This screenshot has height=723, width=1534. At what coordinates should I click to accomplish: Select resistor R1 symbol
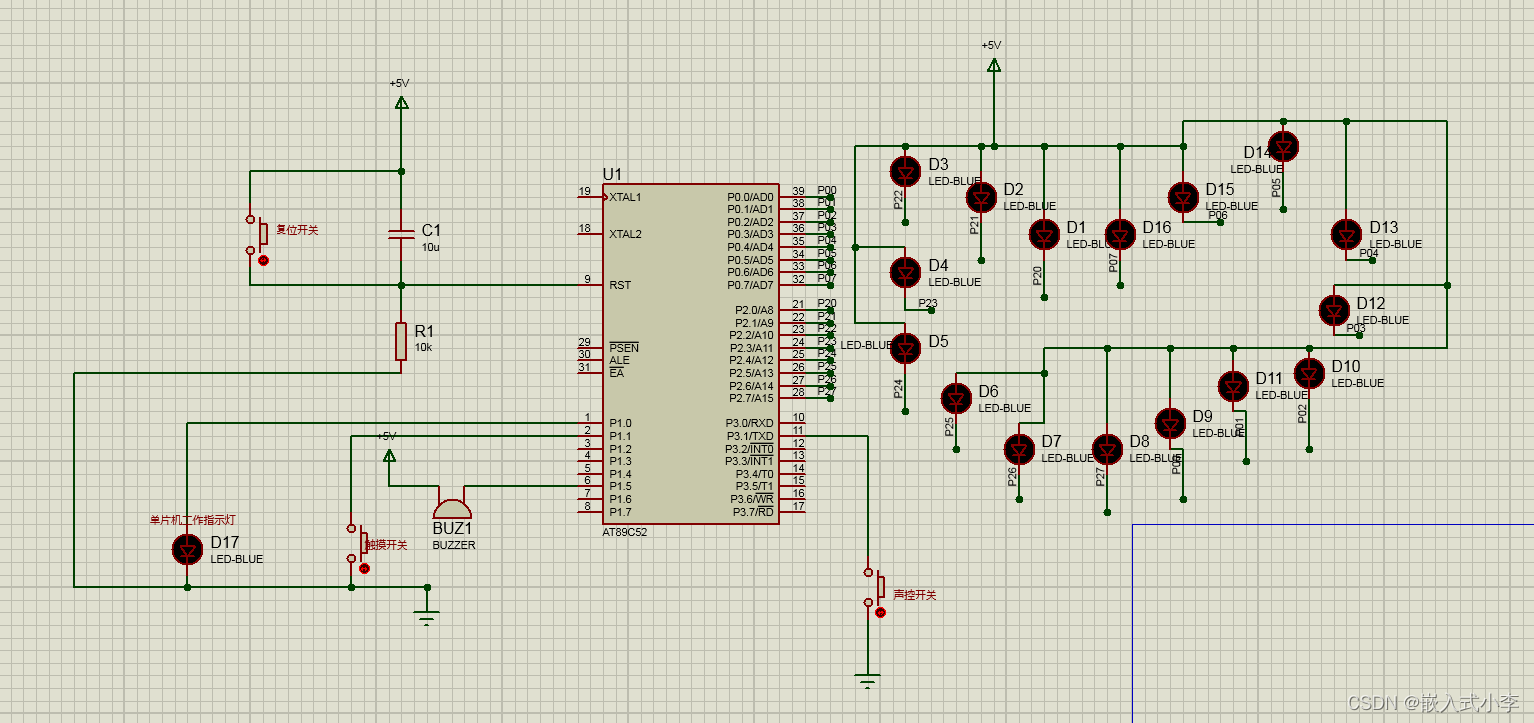coord(401,341)
